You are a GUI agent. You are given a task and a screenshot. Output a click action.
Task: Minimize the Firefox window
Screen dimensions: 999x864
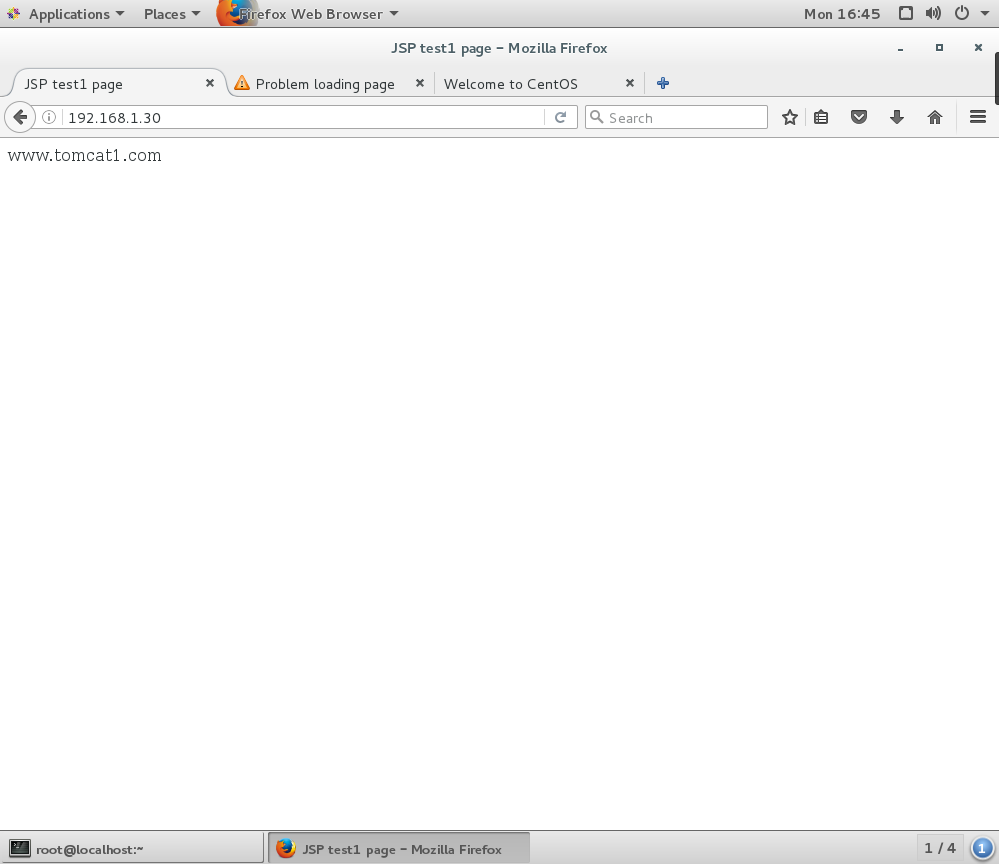pyautogui.click(x=900, y=48)
